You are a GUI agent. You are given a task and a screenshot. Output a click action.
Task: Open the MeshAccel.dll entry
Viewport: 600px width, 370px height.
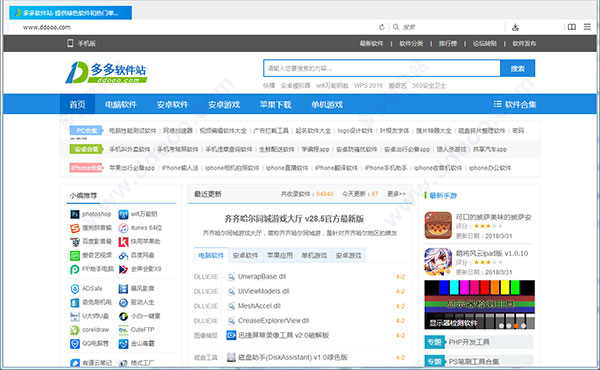[x=259, y=306]
